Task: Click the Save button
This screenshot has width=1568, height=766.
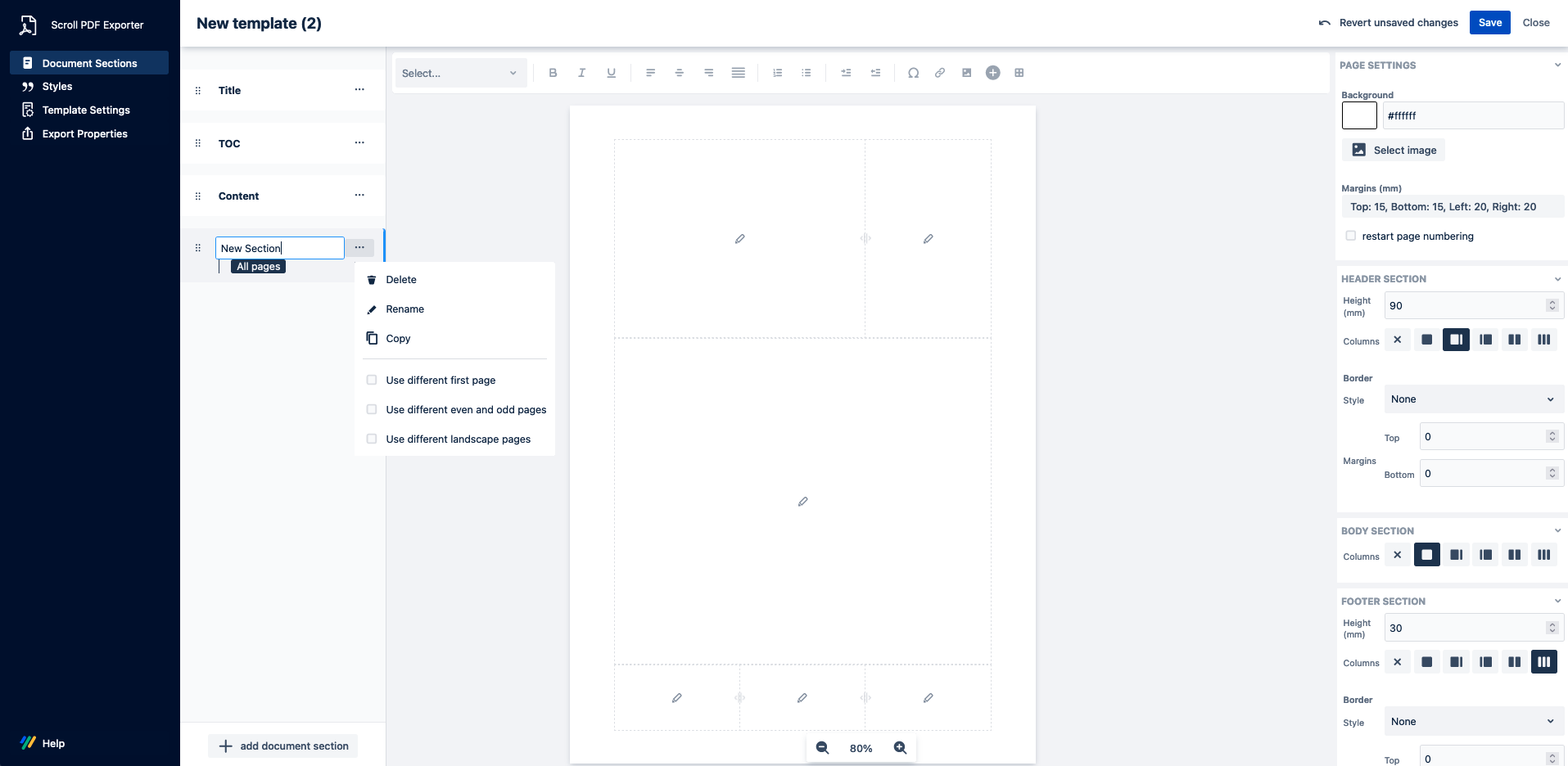Action: point(1489,22)
